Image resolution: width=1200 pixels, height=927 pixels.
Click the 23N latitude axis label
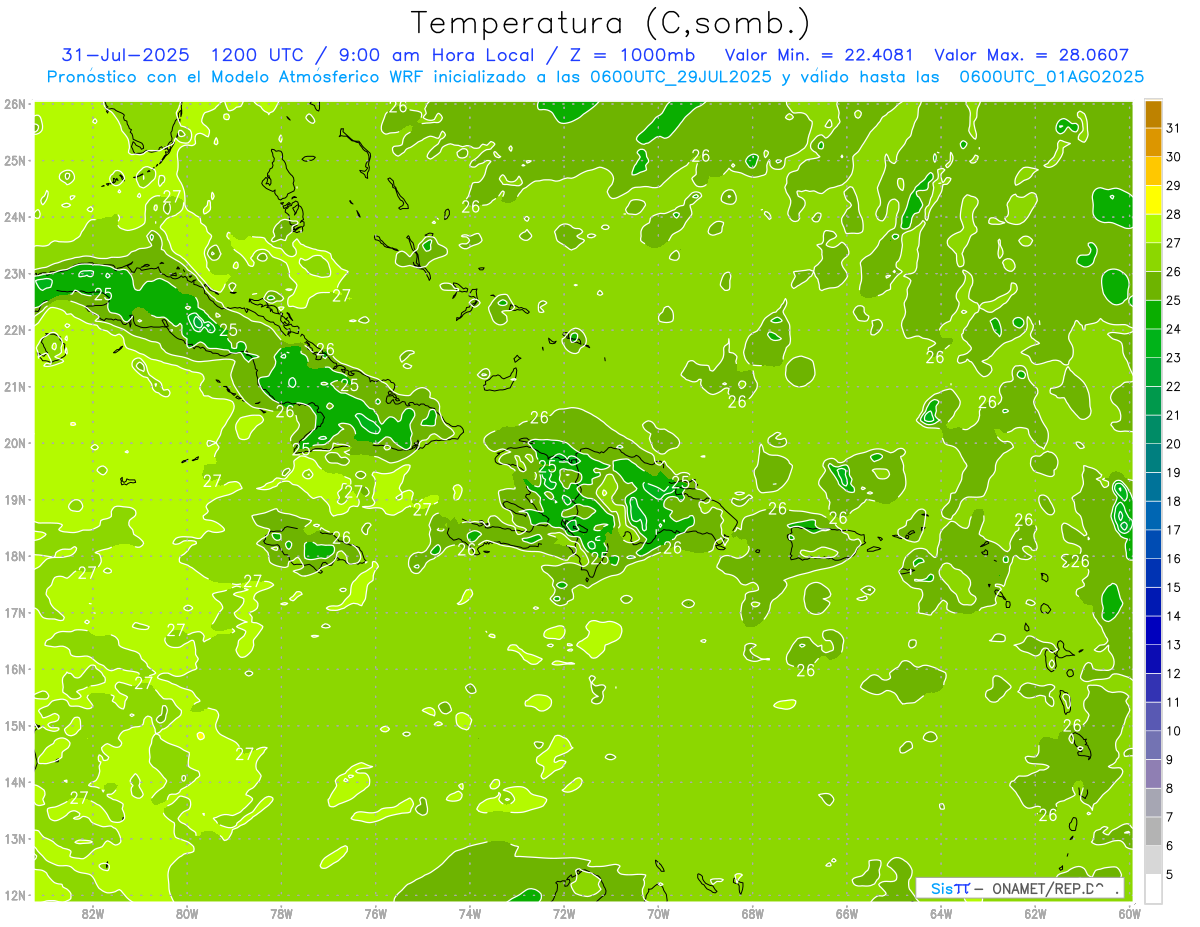click(x=14, y=273)
